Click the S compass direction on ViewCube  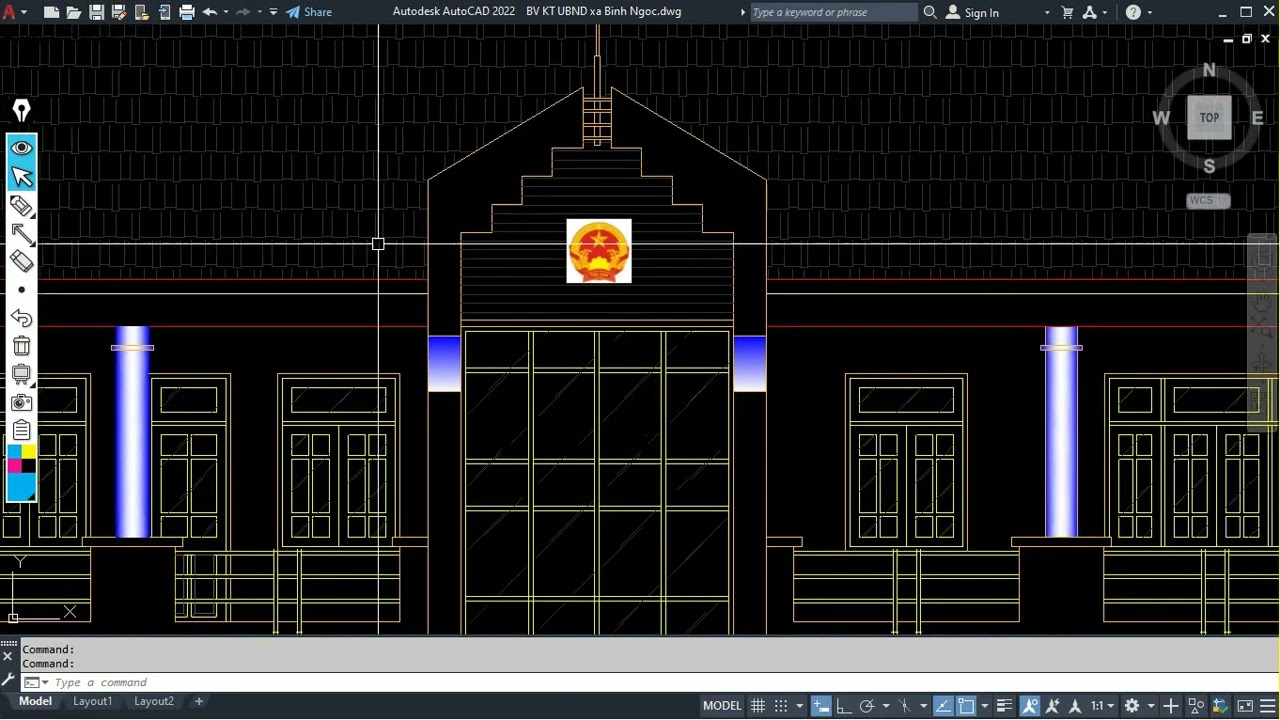1209,166
